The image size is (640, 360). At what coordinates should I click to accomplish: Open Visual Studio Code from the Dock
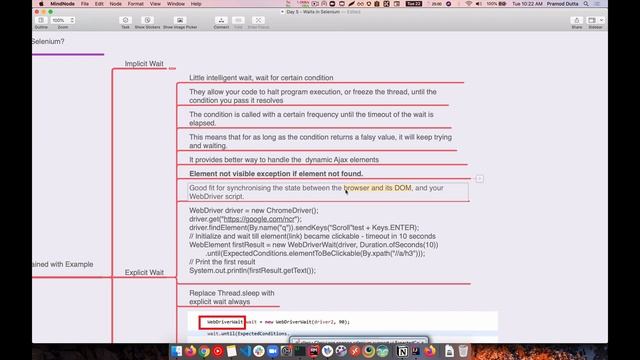coord(245,351)
